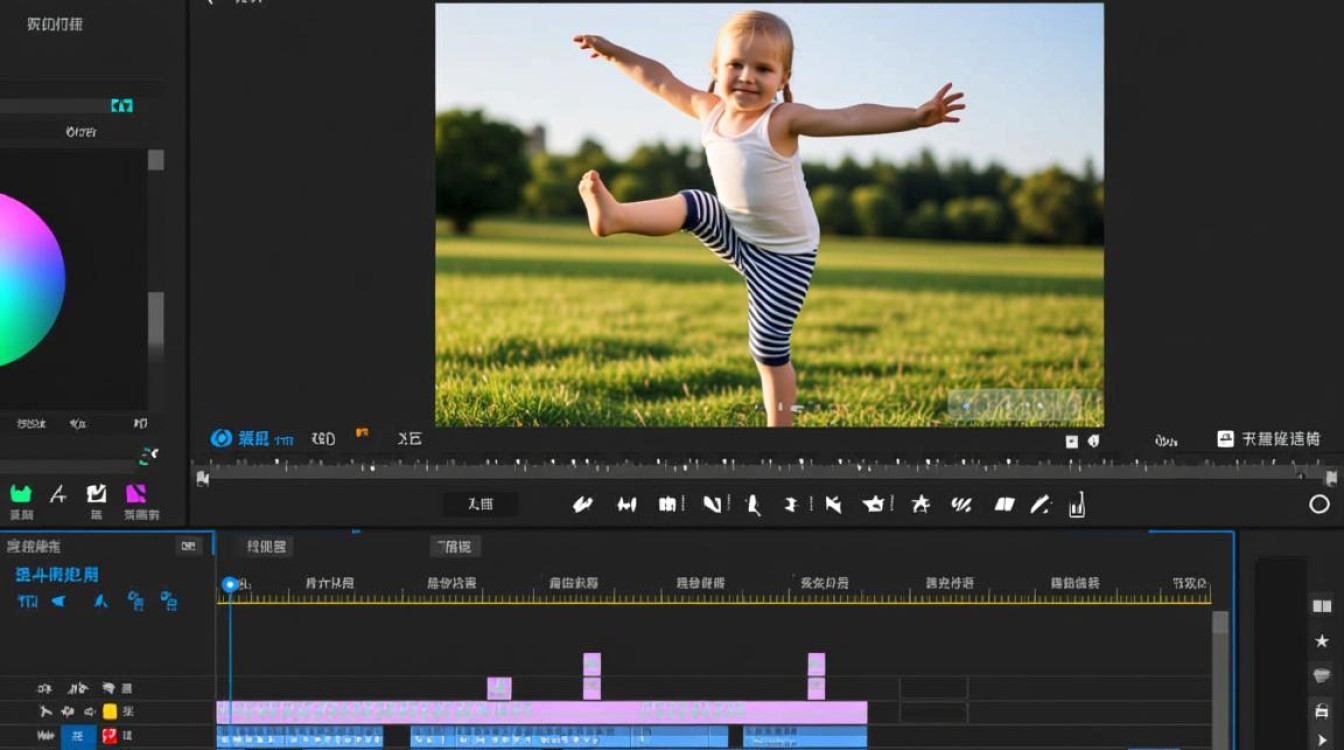Click the white icon beside the label below preview right
The width and height of the screenshot is (1344, 750).
click(1226, 439)
